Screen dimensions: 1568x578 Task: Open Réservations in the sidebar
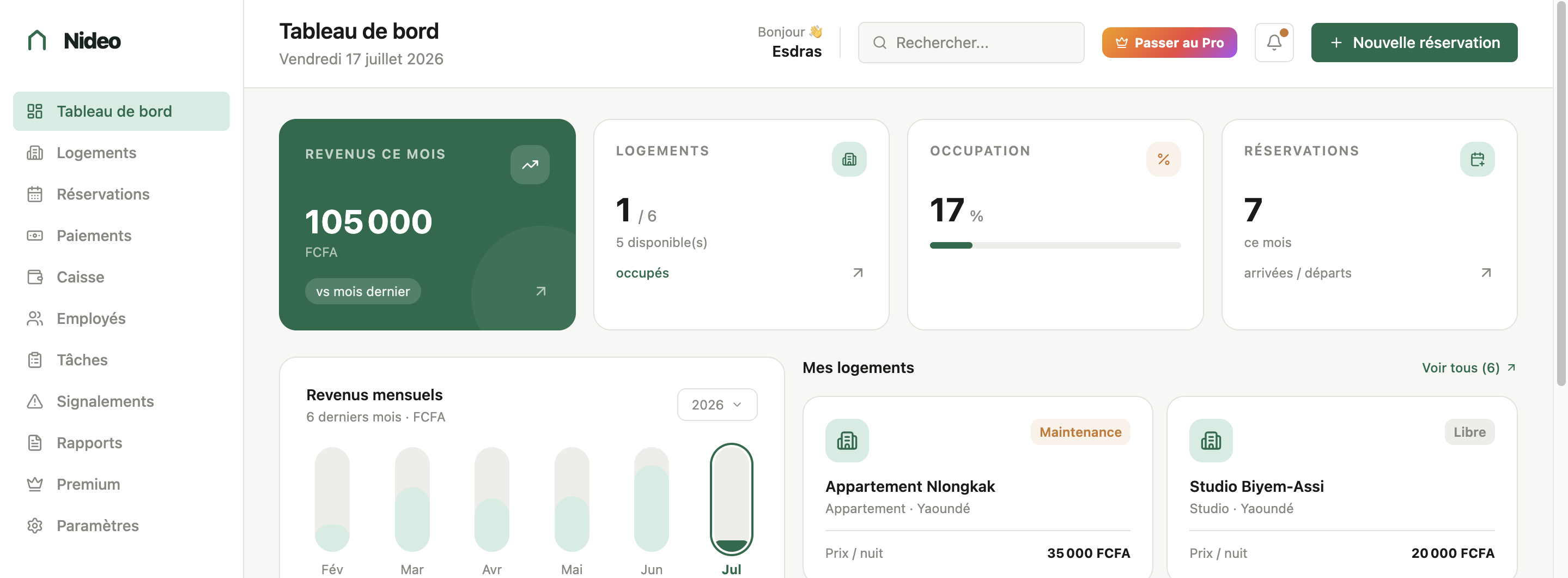click(x=121, y=194)
